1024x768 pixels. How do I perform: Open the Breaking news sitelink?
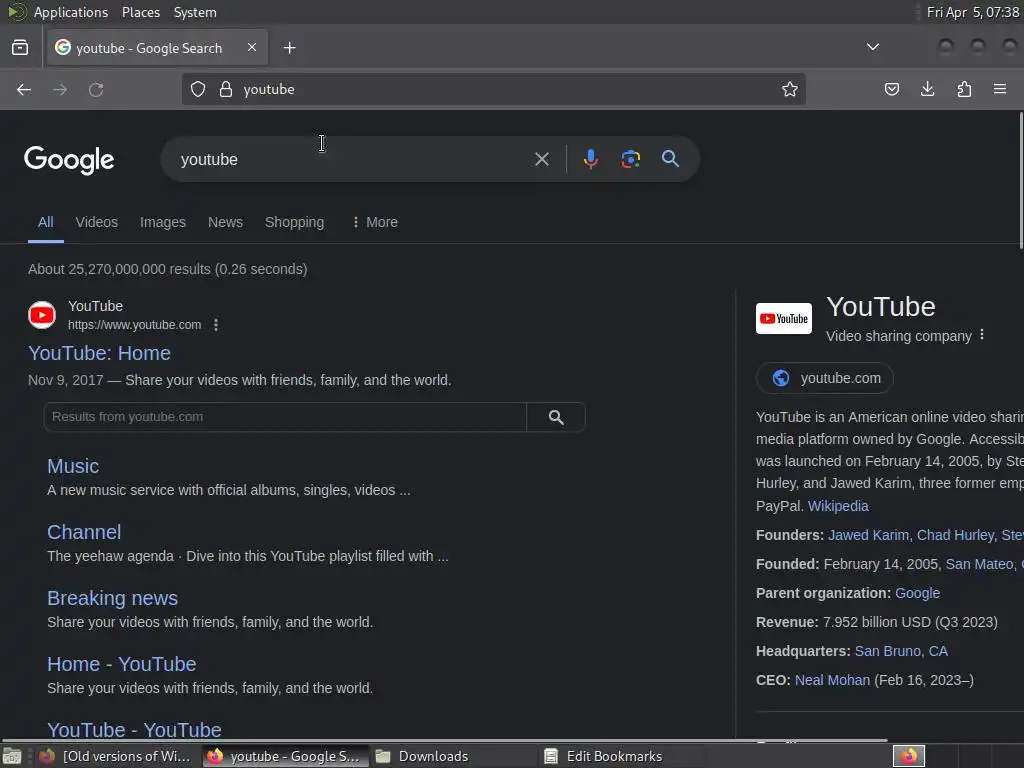coord(112,598)
